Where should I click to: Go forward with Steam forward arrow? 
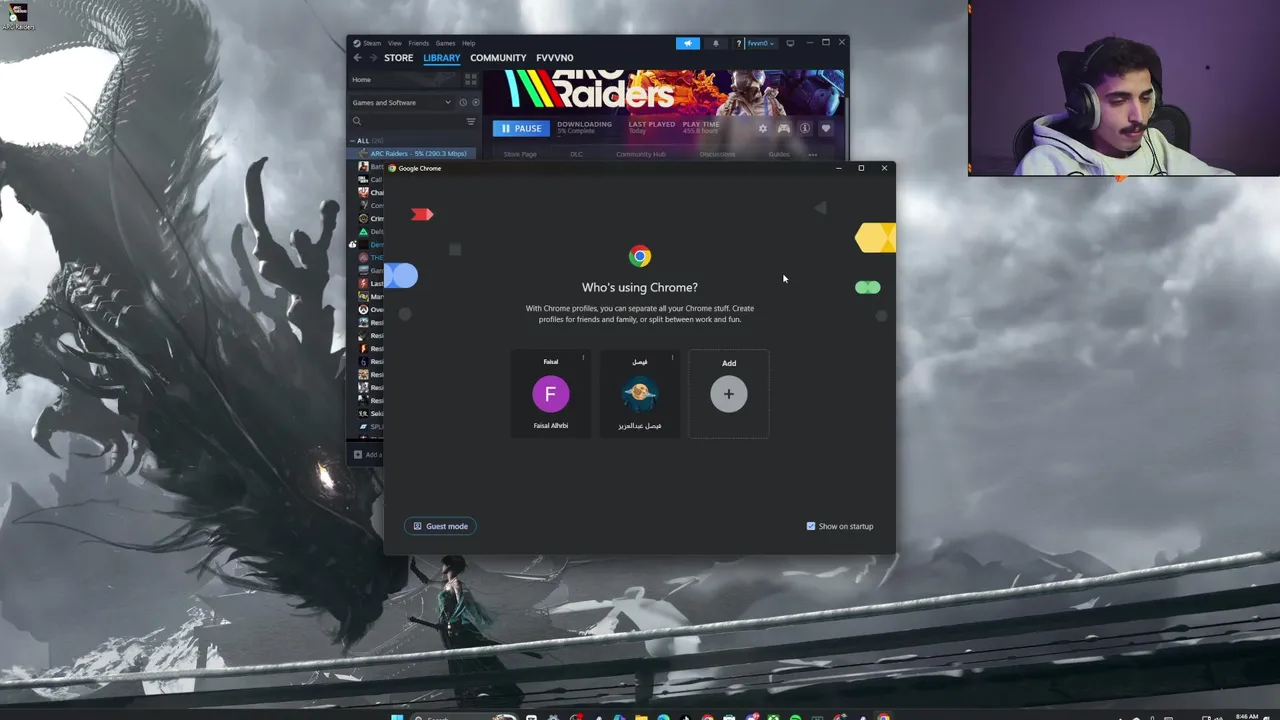click(373, 58)
